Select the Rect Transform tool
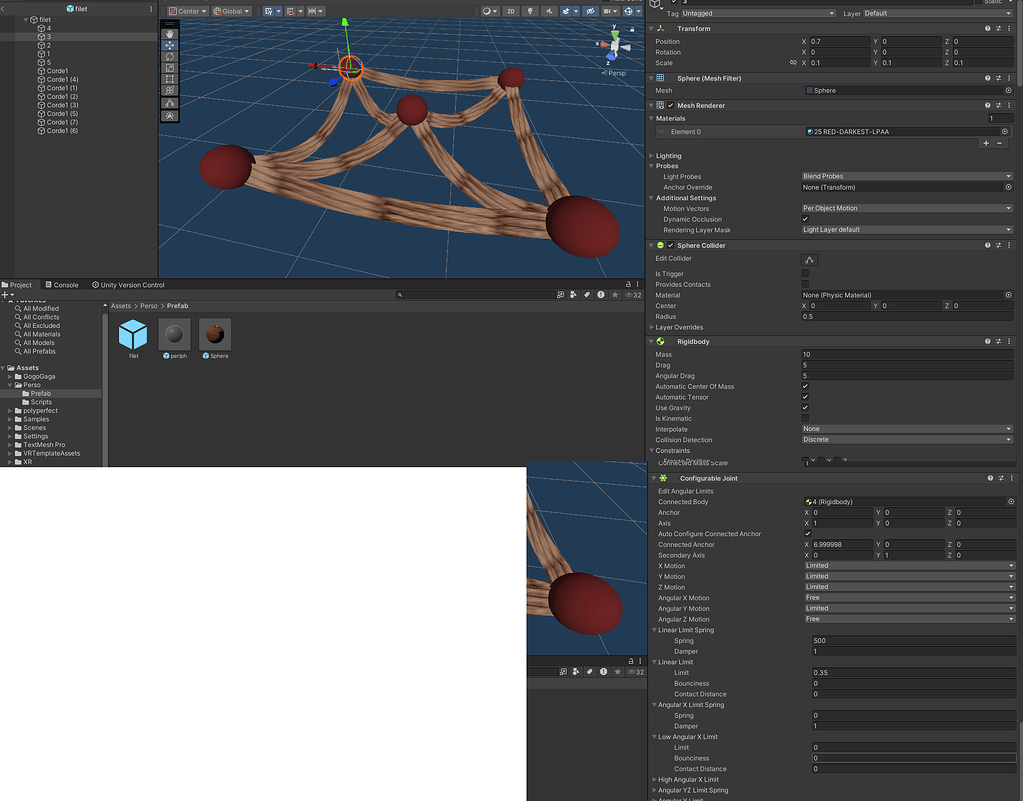 point(170,78)
